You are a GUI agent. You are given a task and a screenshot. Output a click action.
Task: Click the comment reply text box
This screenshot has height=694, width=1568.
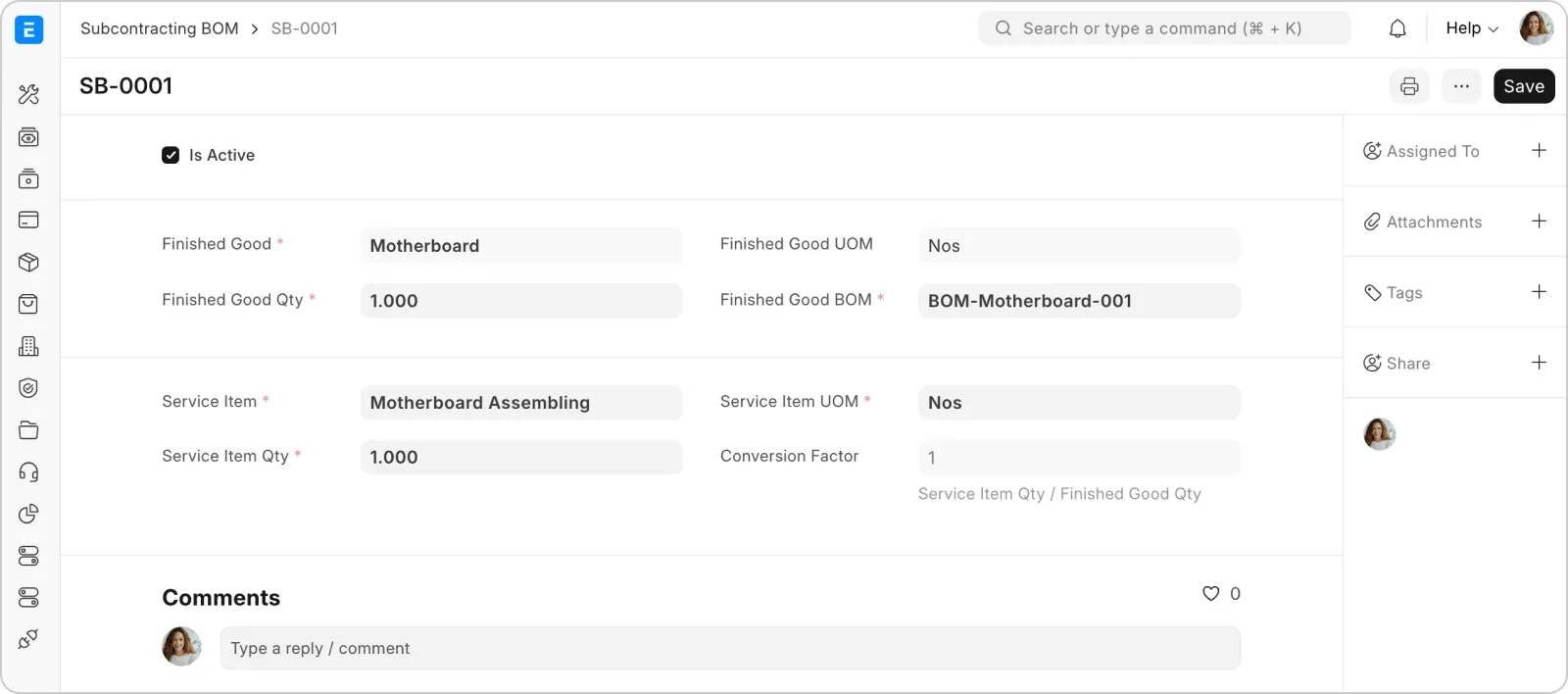point(730,649)
